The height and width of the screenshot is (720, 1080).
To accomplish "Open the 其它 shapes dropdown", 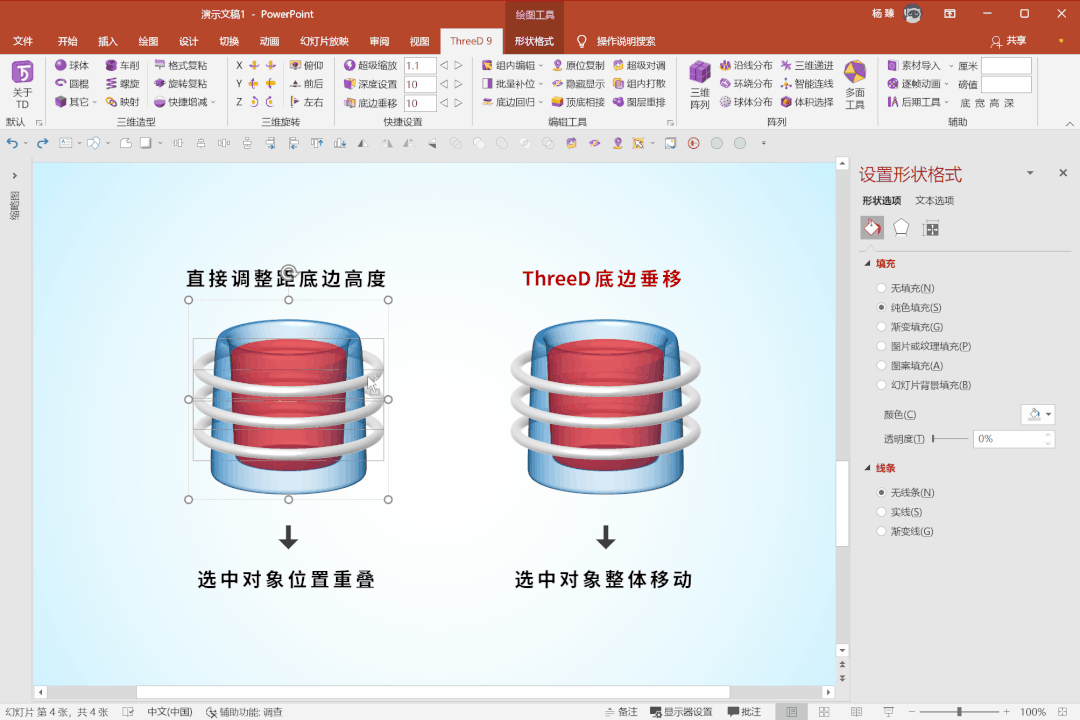I will (x=93, y=101).
